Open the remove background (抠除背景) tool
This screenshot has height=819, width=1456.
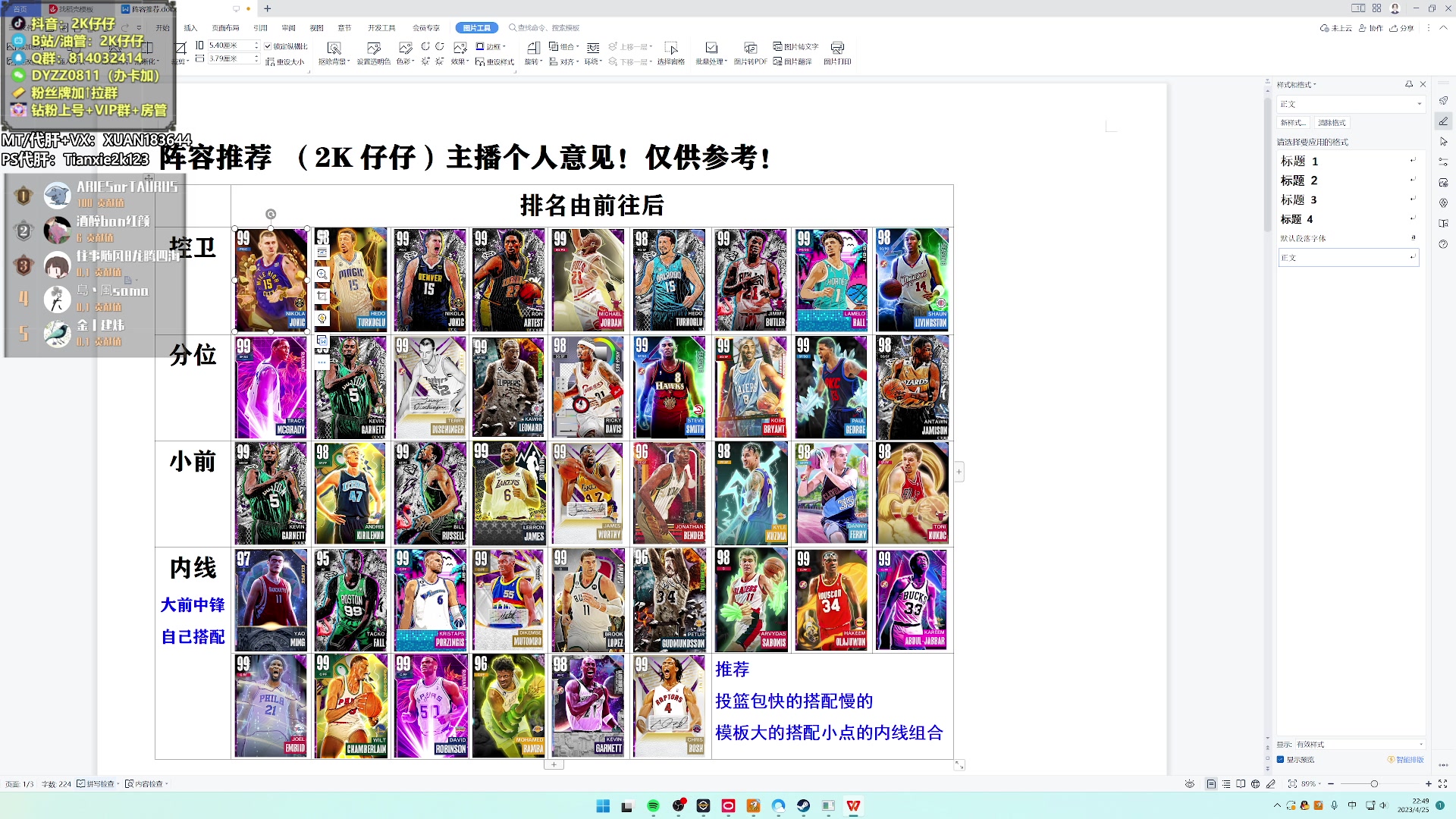coord(334,53)
